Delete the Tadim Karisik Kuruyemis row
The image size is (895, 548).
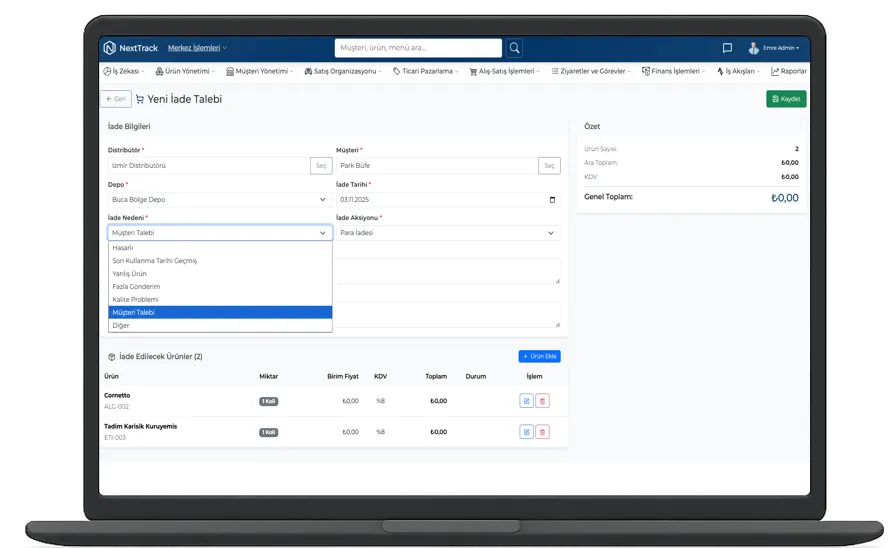(x=543, y=432)
